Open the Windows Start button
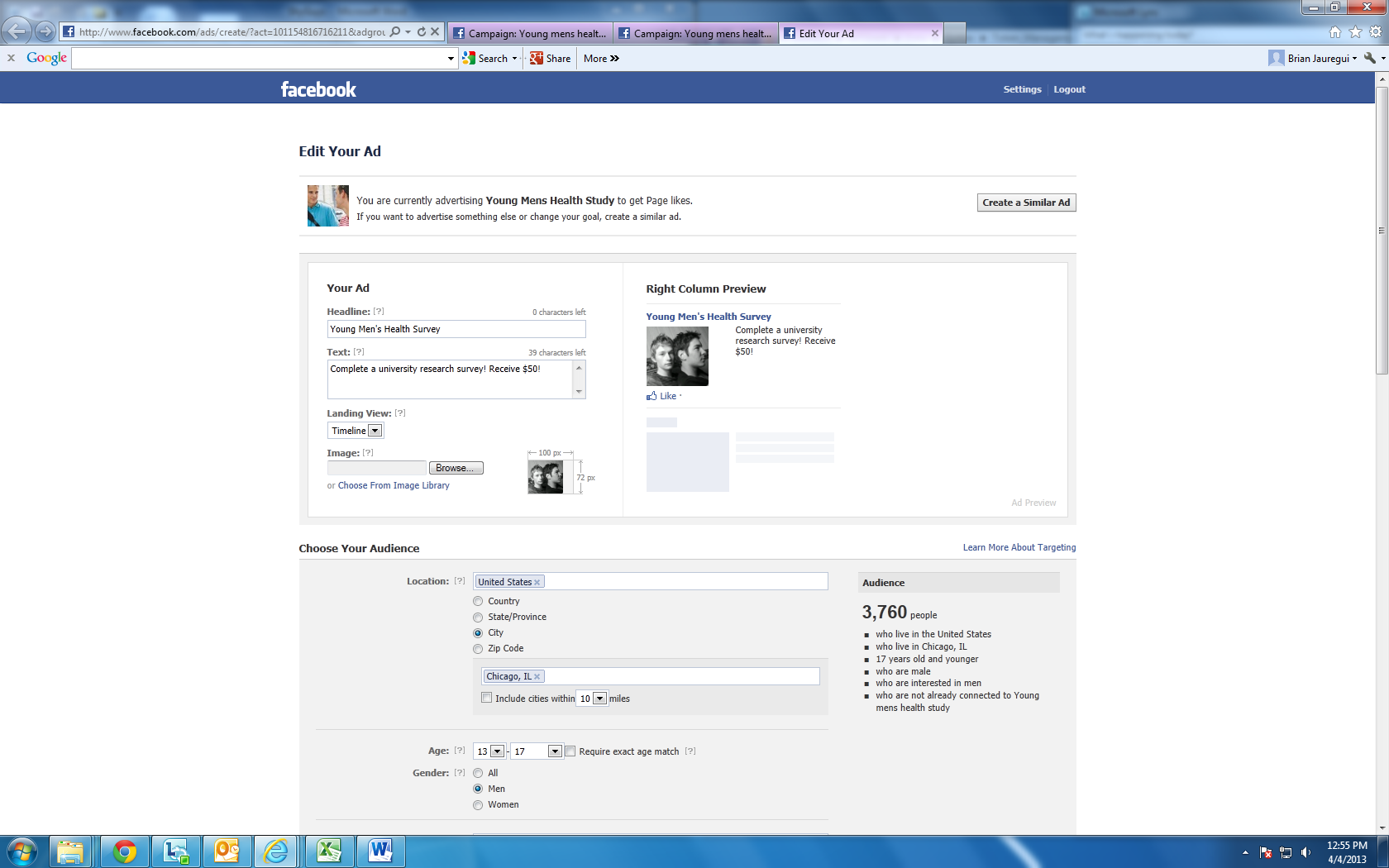This screenshot has width=1389, height=868. click(x=22, y=851)
